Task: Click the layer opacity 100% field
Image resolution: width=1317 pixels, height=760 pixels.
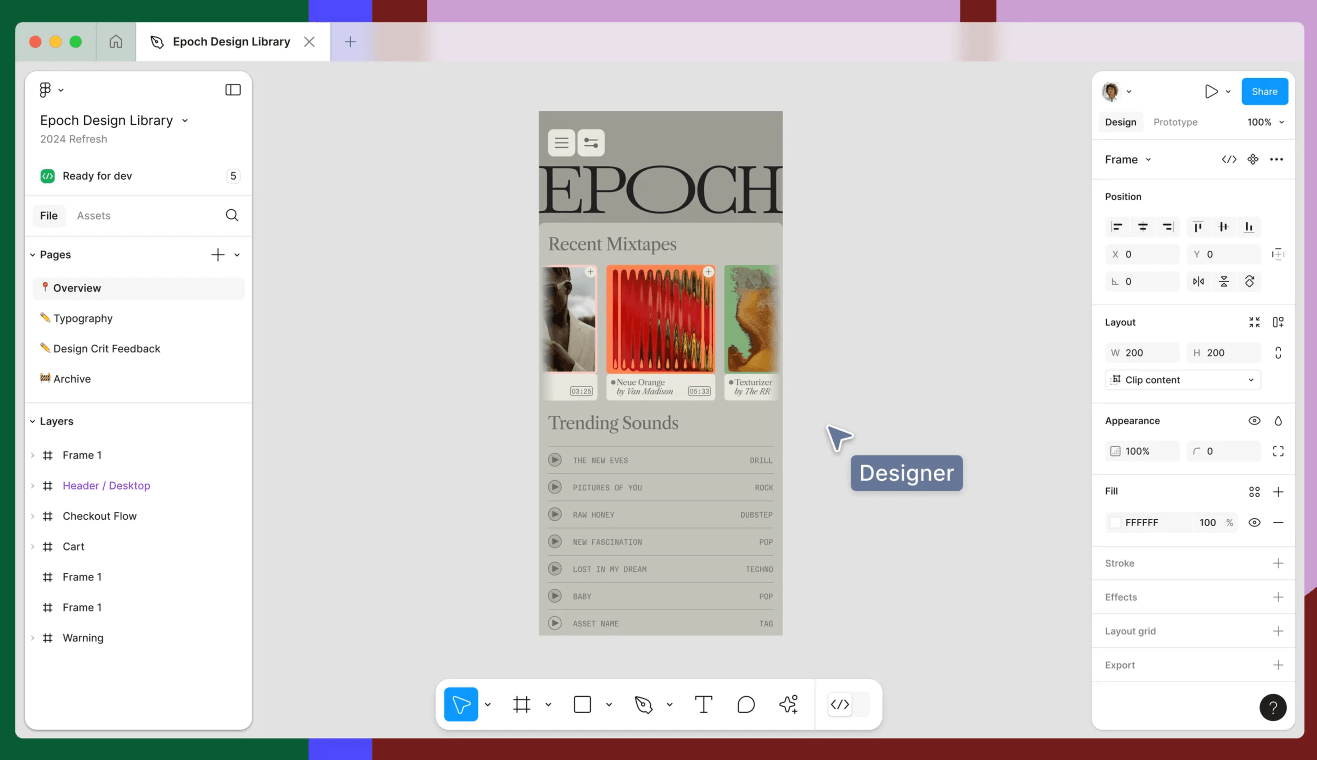Action: click(1142, 451)
